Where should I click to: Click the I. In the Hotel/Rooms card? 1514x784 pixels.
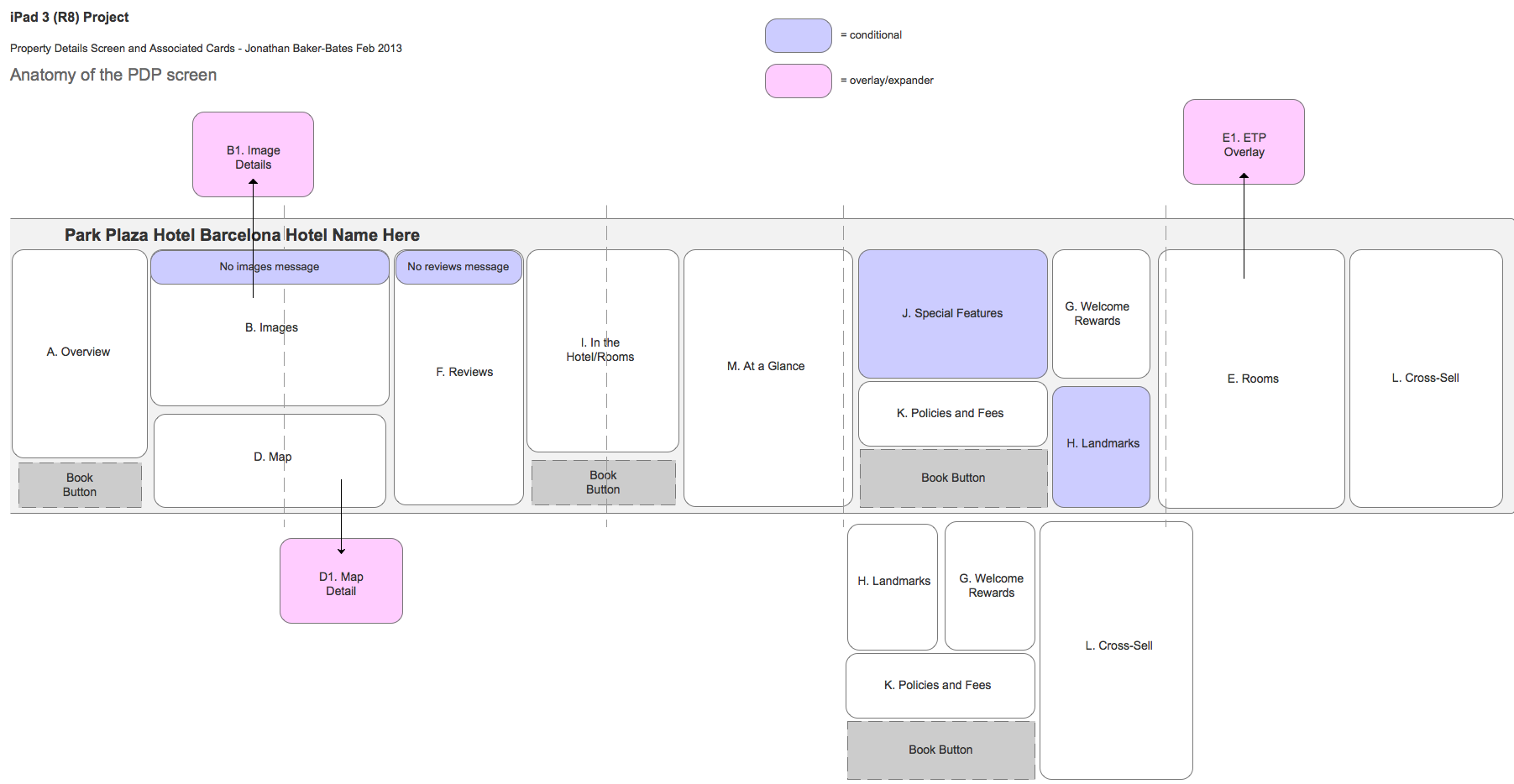click(x=601, y=351)
